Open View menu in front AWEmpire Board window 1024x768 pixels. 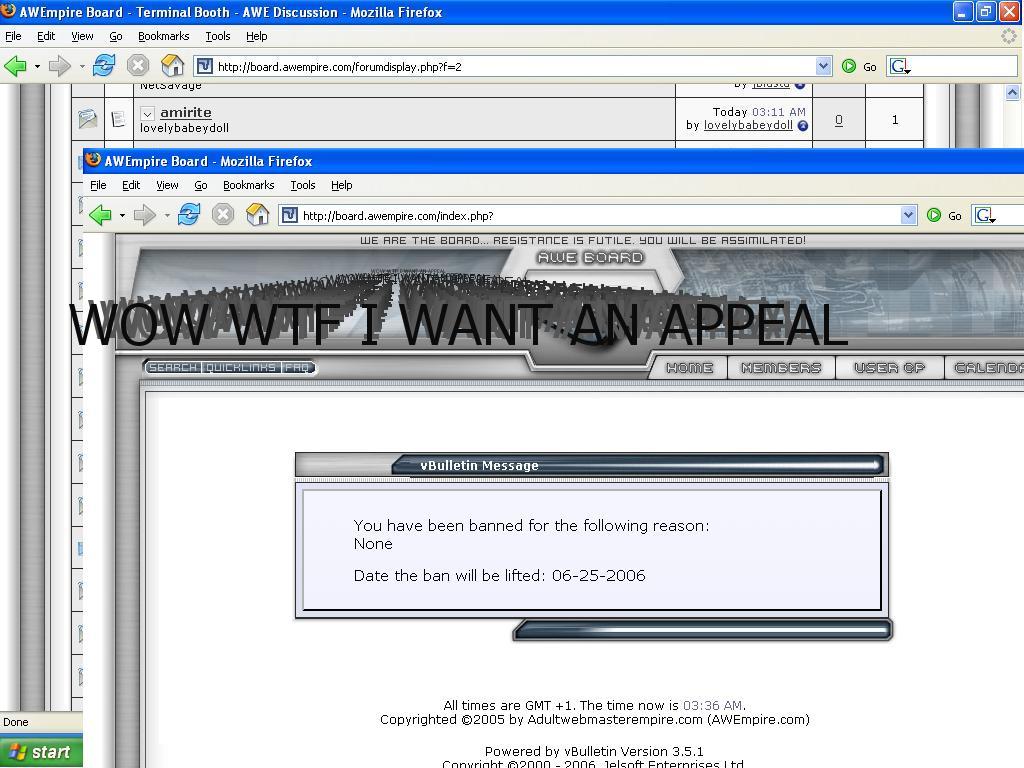pos(167,185)
